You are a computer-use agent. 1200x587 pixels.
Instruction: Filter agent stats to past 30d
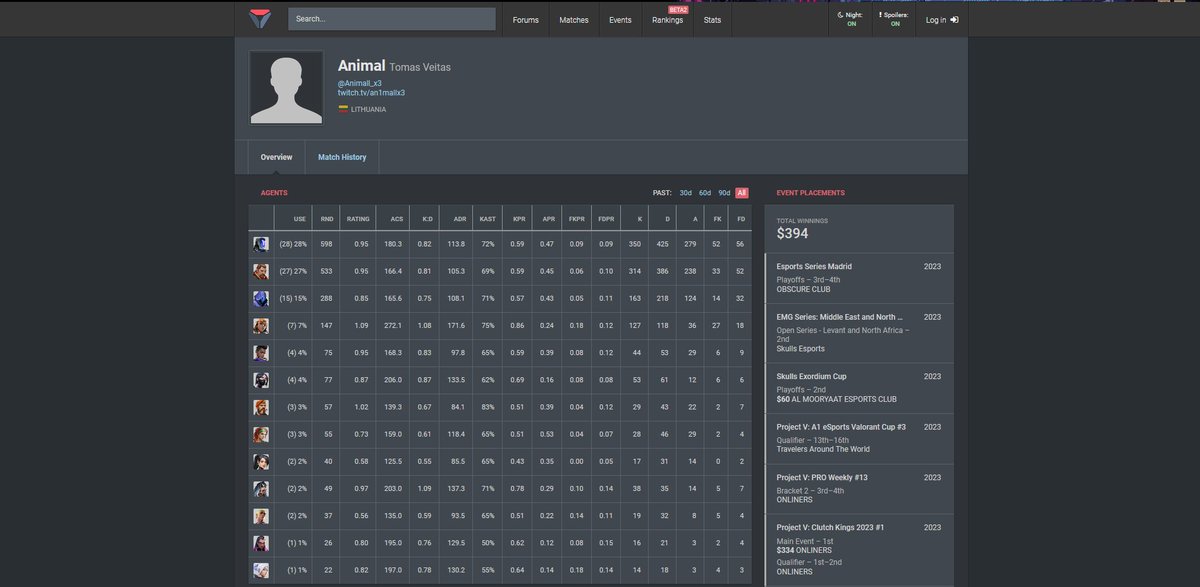pos(686,192)
